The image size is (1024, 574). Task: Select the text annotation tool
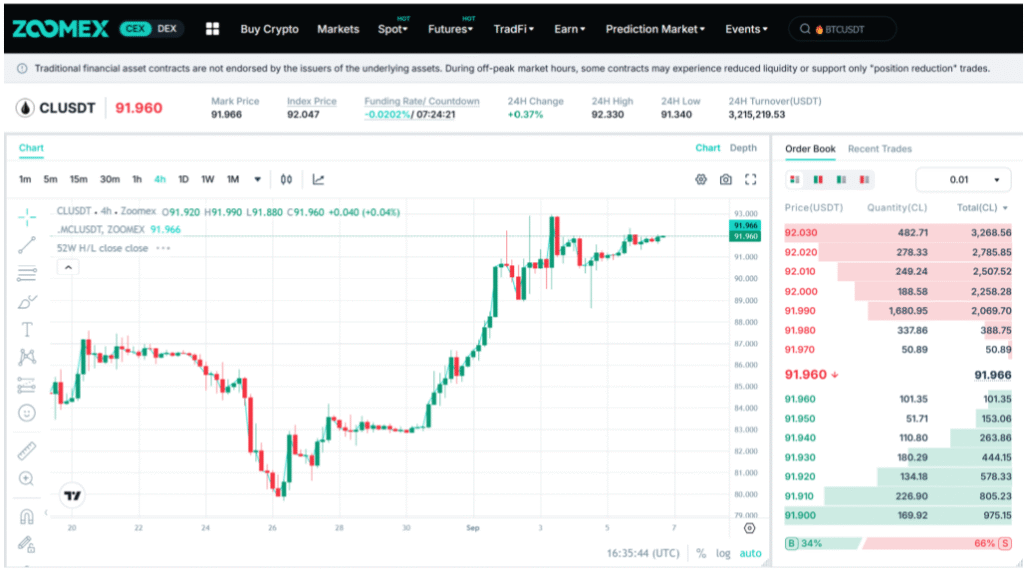27,329
